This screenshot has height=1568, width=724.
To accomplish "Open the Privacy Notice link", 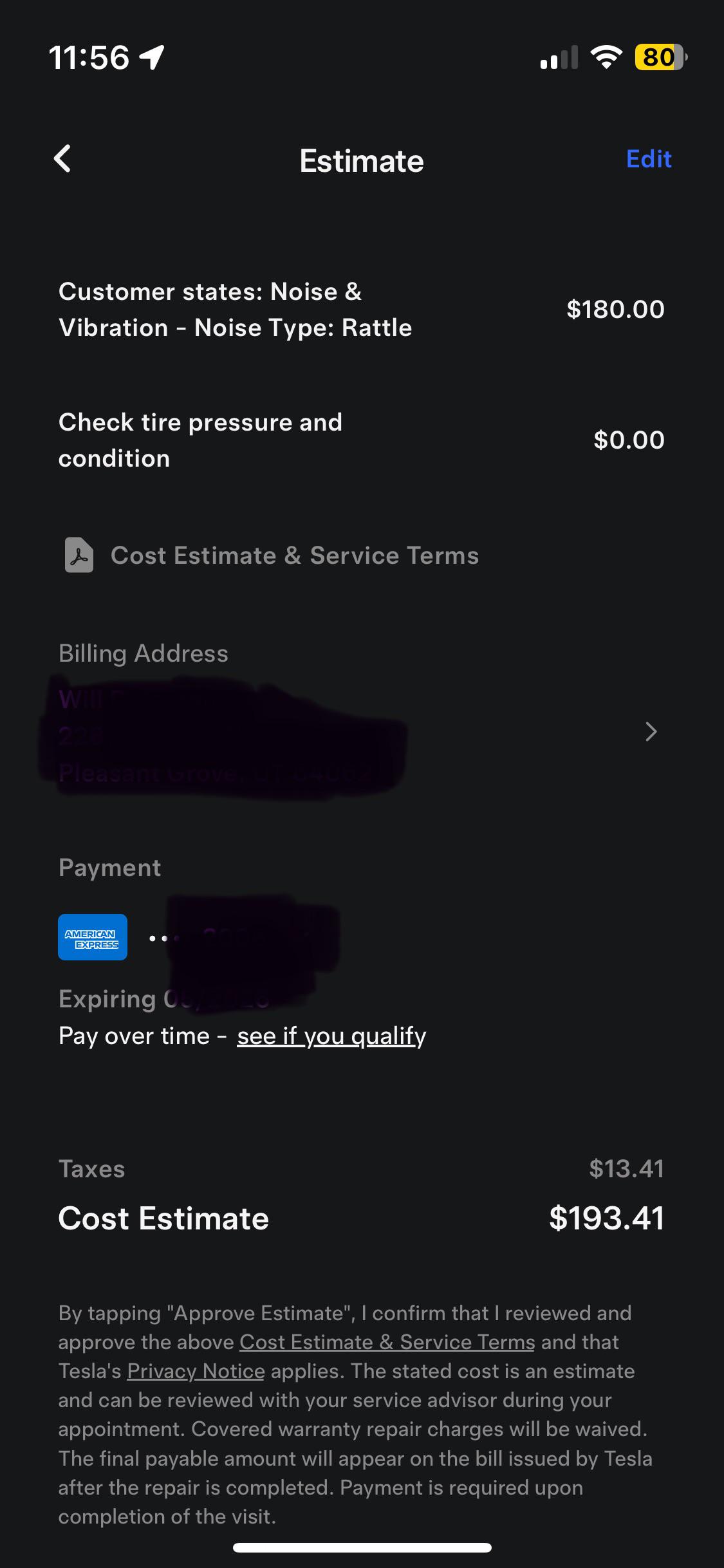I will pos(196,1371).
